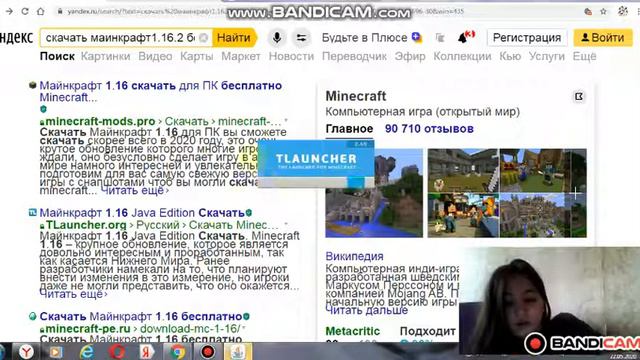Open minecraft-pe.ru site link
Viewport: 640px width, 360px height.
point(88,329)
